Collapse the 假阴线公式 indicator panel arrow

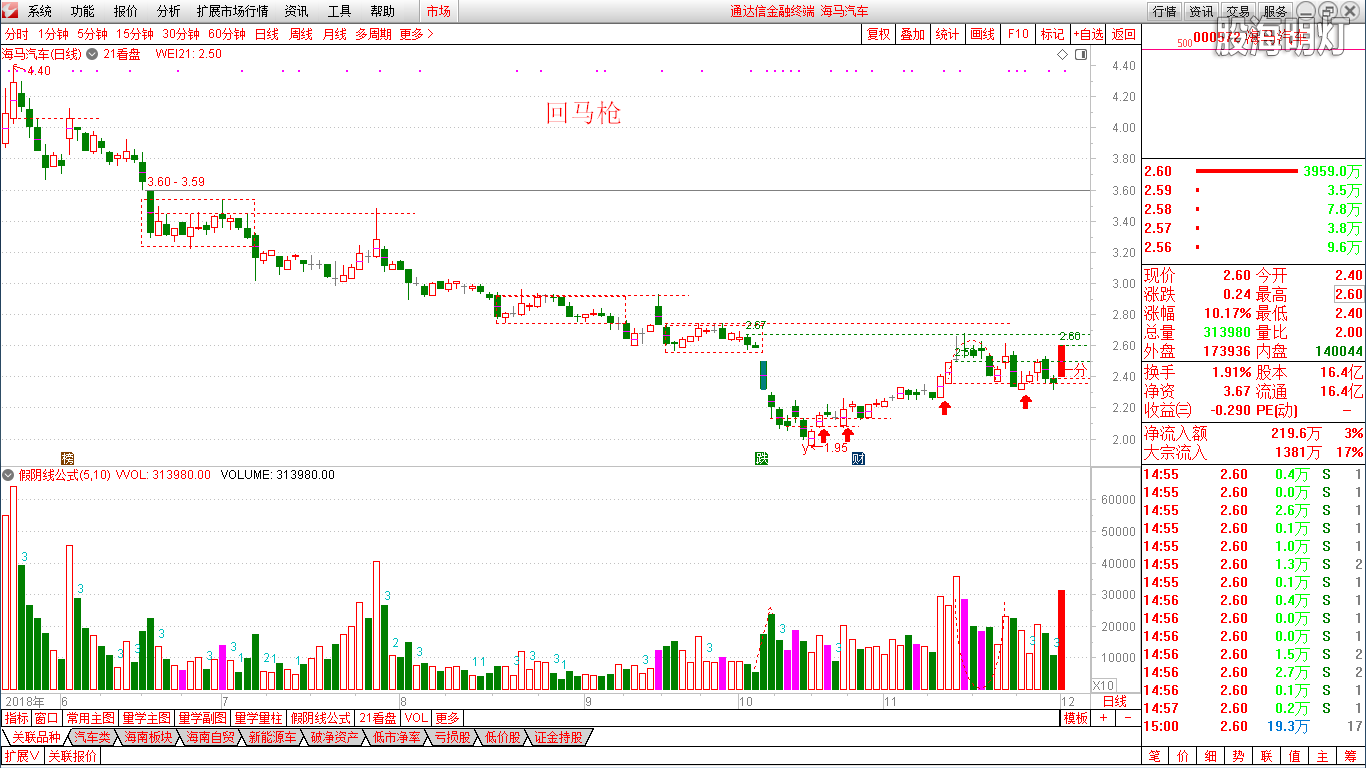9,475
